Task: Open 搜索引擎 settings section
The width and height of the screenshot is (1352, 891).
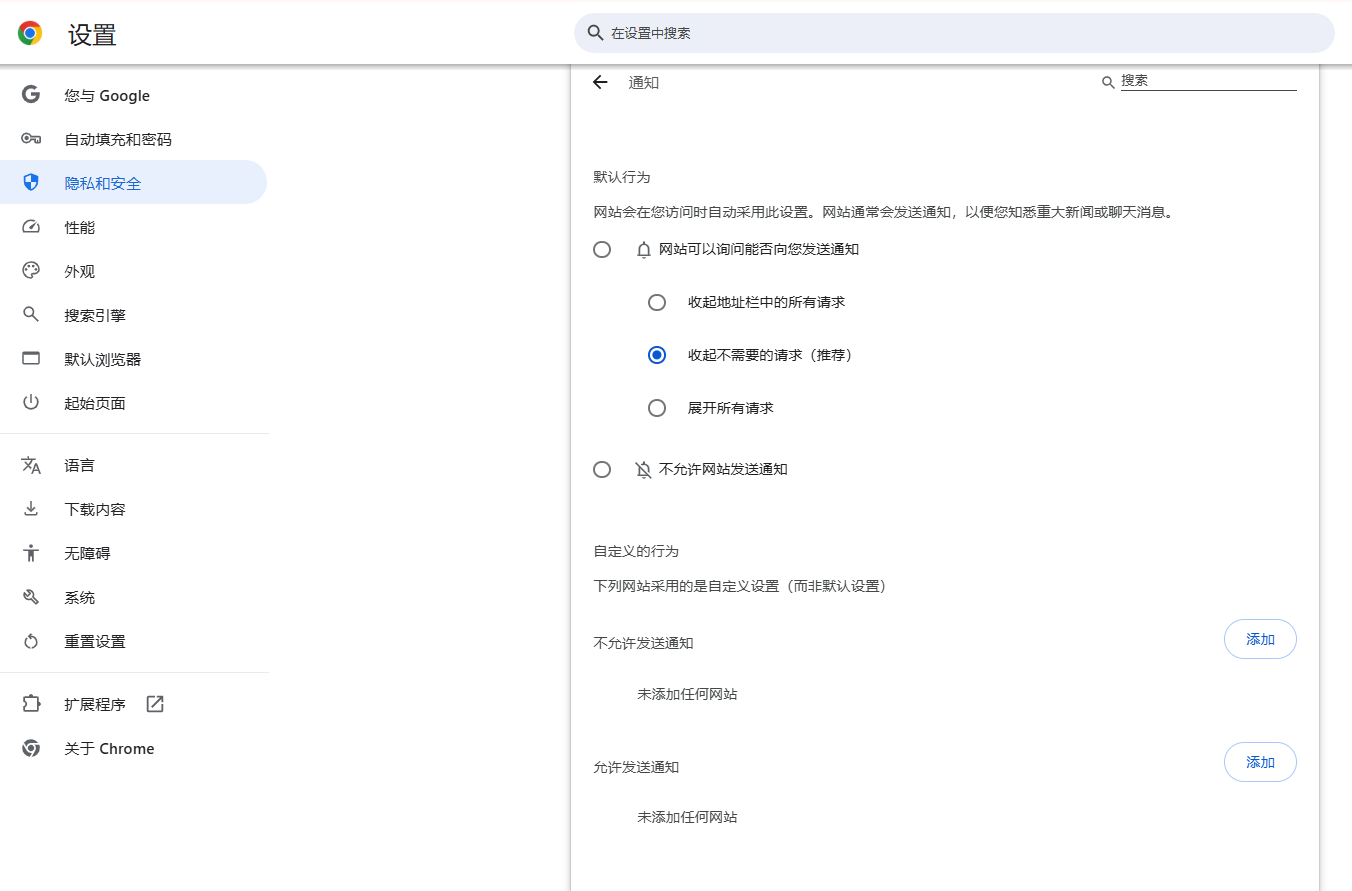Action: click(x=134, y=315)
